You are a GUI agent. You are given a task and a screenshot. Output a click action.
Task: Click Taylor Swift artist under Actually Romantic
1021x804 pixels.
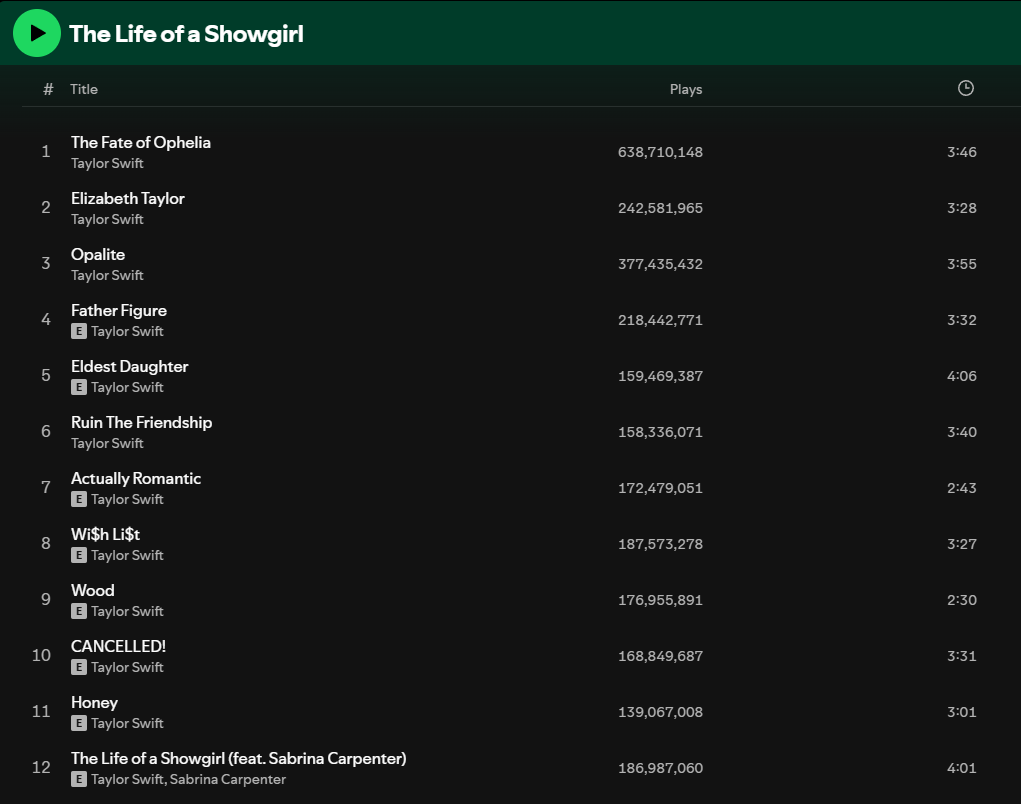click(127, 499)
